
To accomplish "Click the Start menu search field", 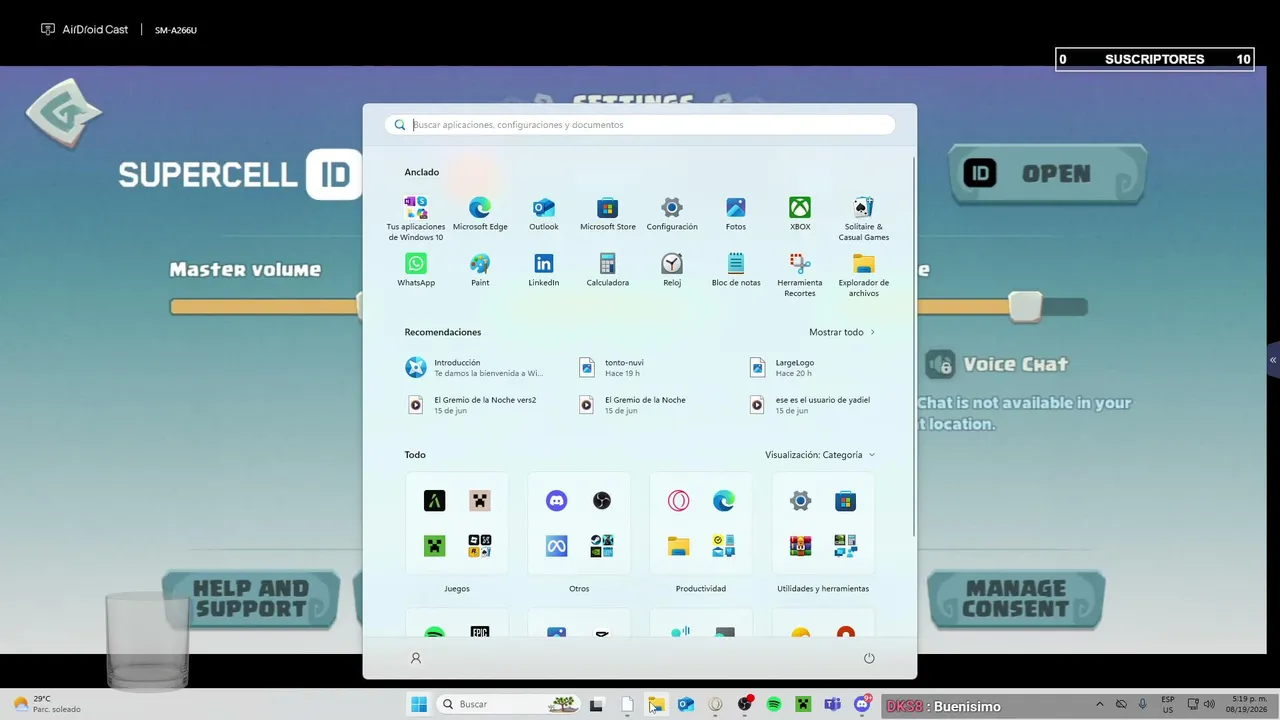I will (x=640, y=125).
